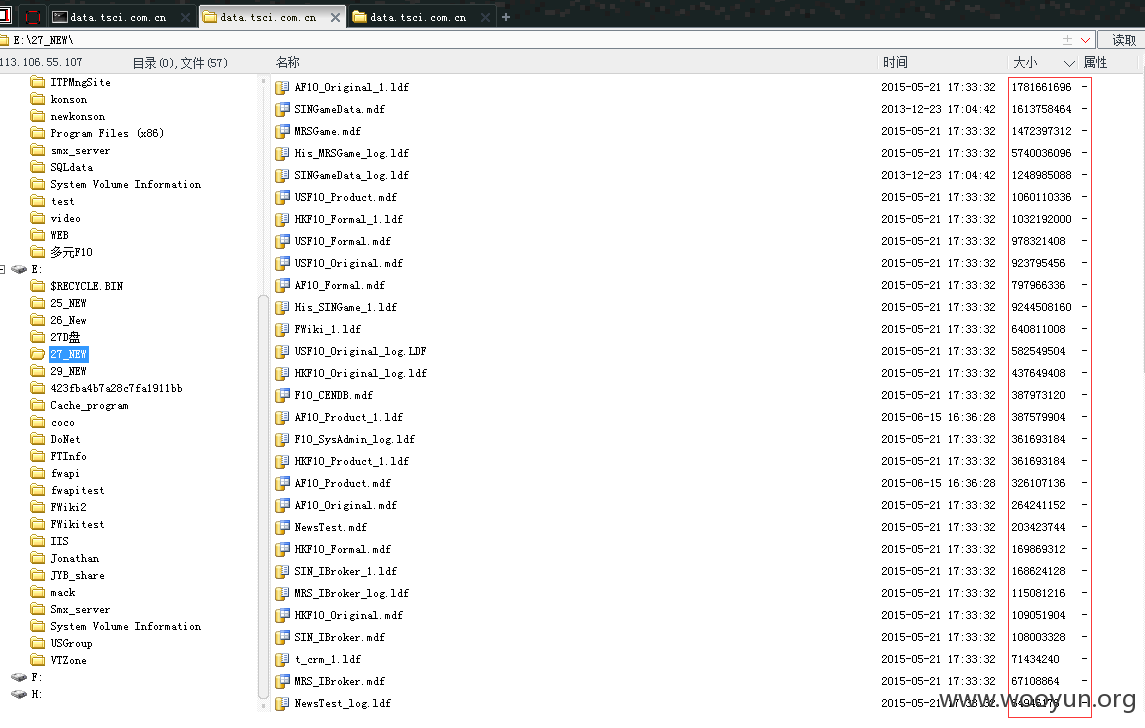This screenshot has width=1145, height=728.
Task: Click the $RECYCLE.BIN folder icon
Action: (38, 286)
